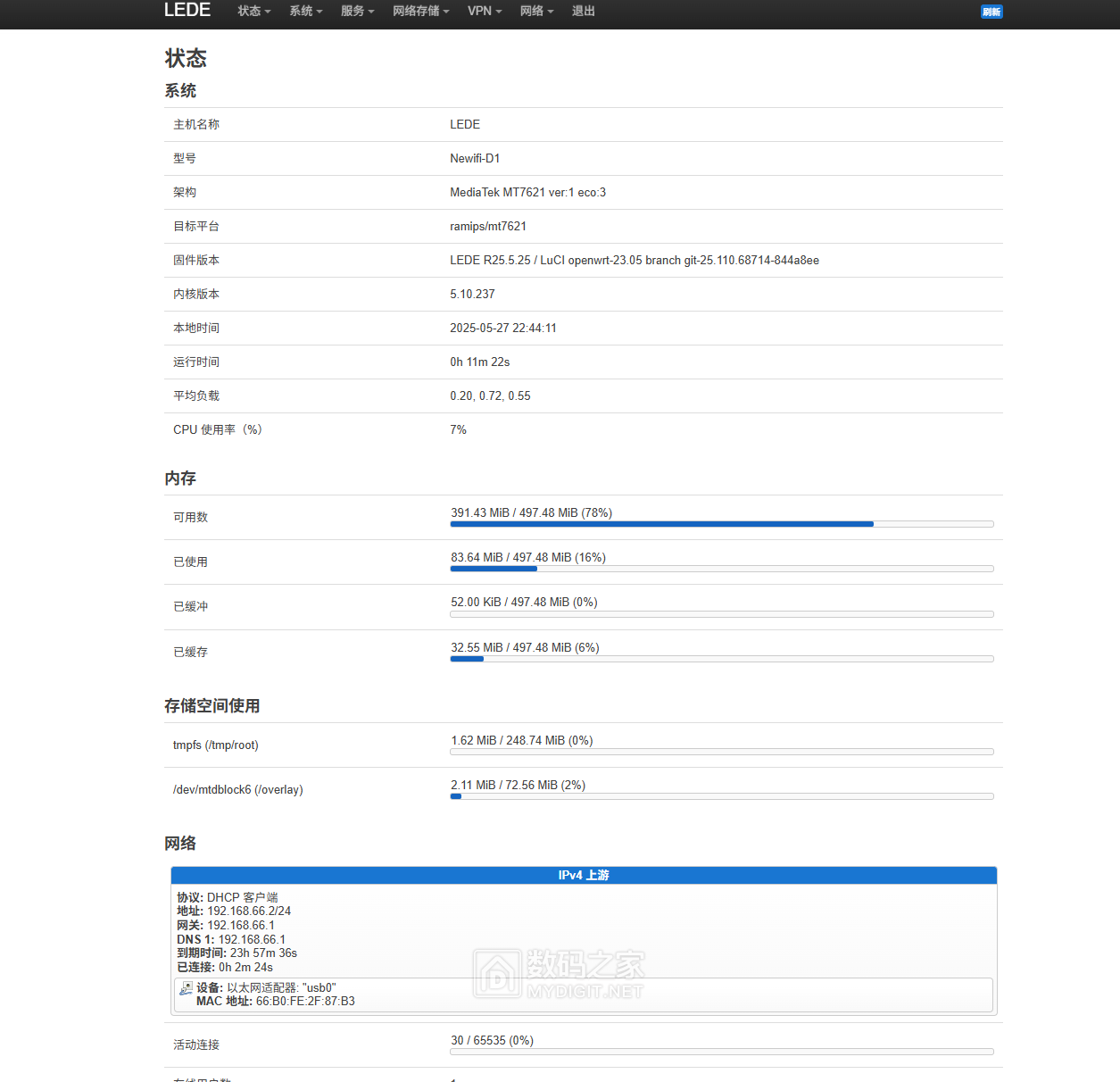
Task: Click the model value Newifi-D1
Action: pyautogui.click(x=475, y=159)
